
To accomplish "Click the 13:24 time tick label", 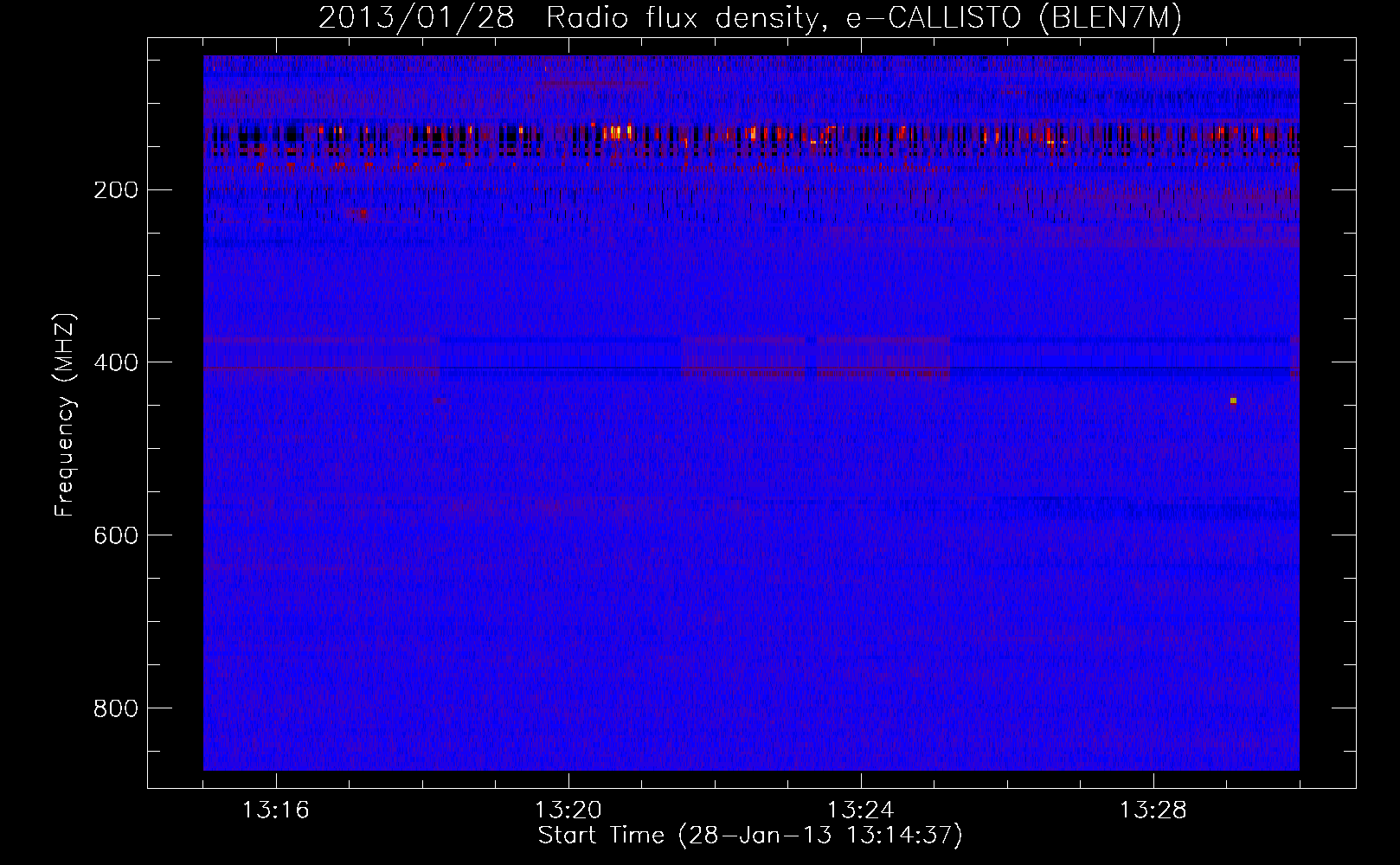I will (x=861, y=811).
